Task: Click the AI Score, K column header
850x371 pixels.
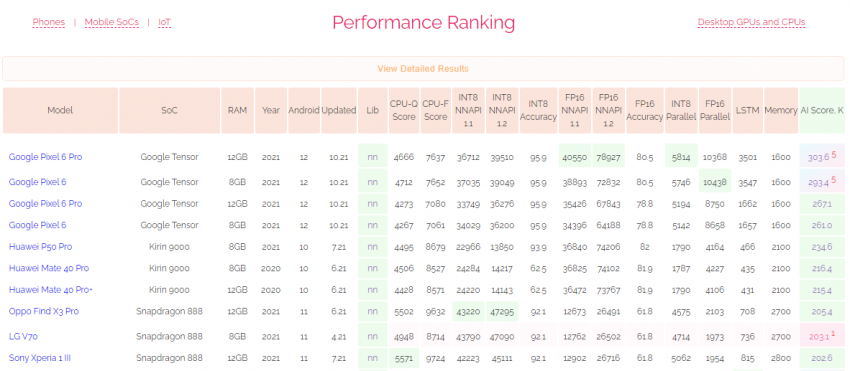Action: [822, 111]
